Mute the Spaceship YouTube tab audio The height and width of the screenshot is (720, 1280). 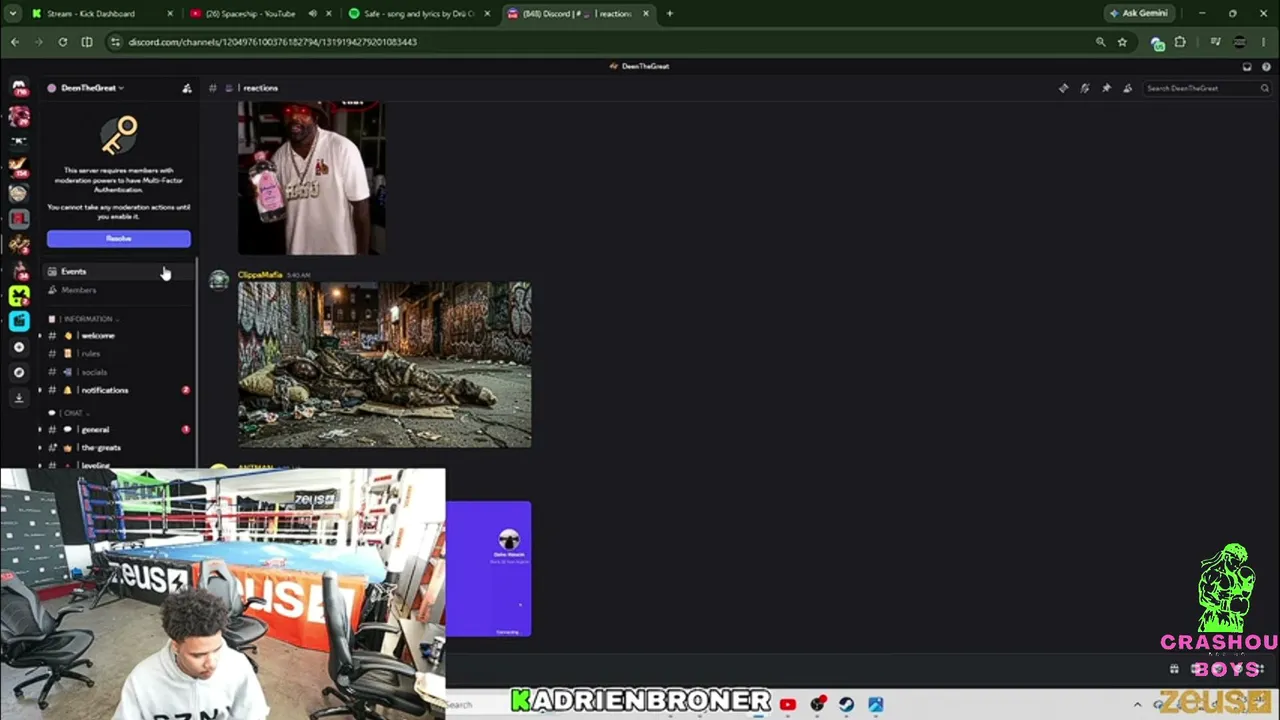312,14
